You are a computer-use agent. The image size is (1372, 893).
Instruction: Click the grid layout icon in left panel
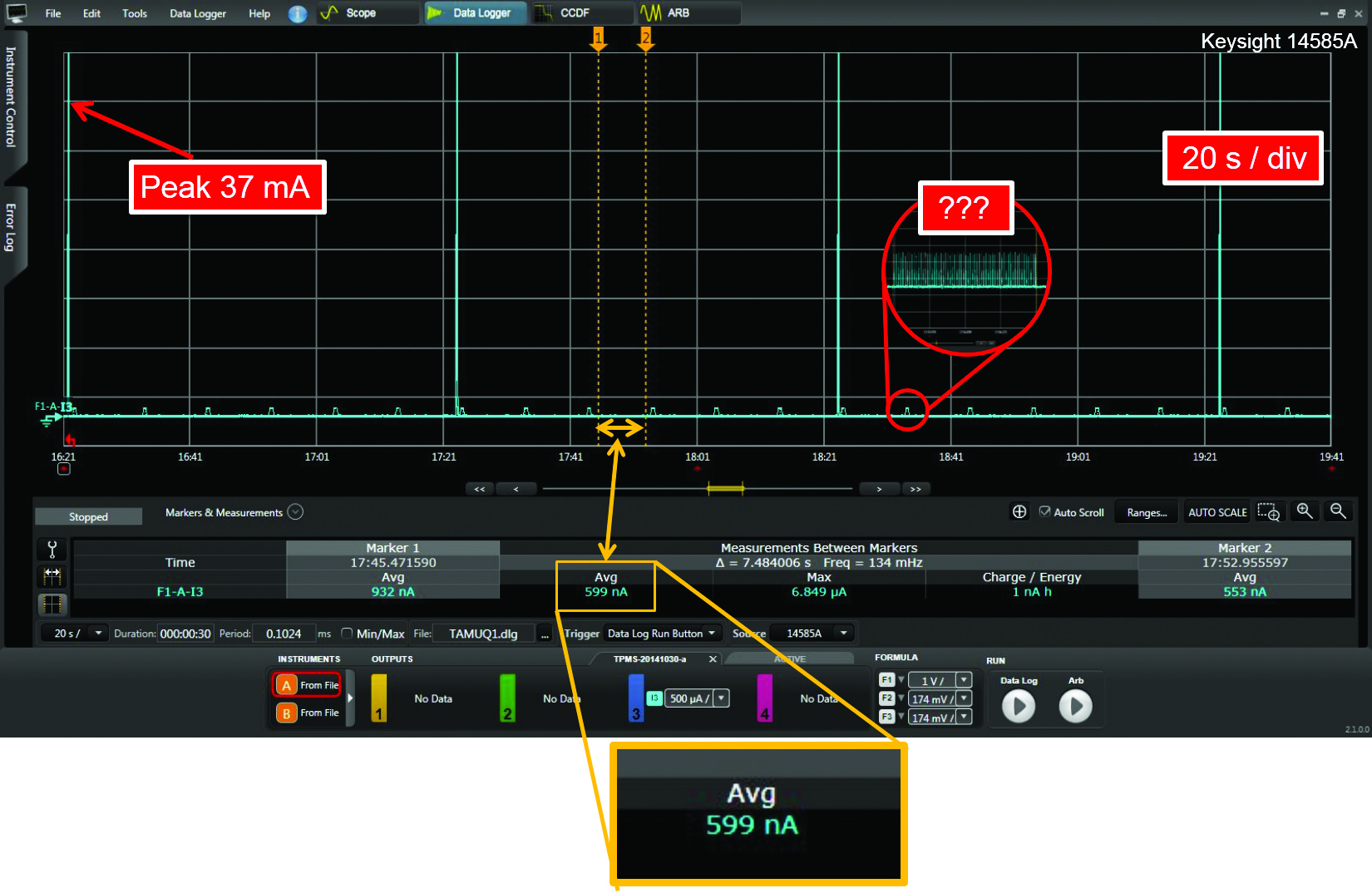point(52,604)
